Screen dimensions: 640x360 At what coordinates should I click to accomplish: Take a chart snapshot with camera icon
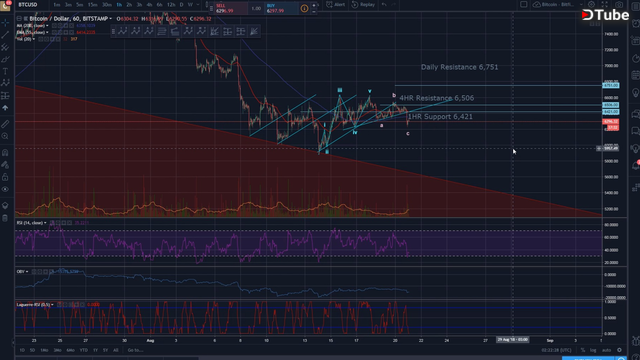619,4
